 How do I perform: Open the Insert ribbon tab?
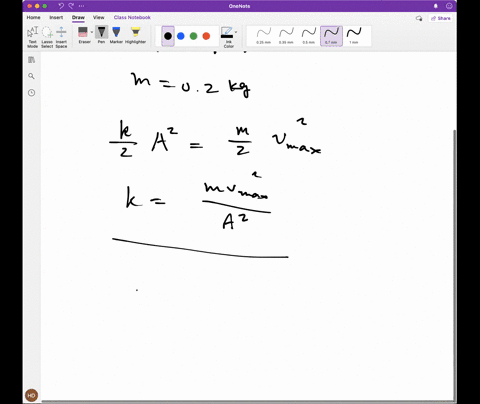click(x=56, y=17)
